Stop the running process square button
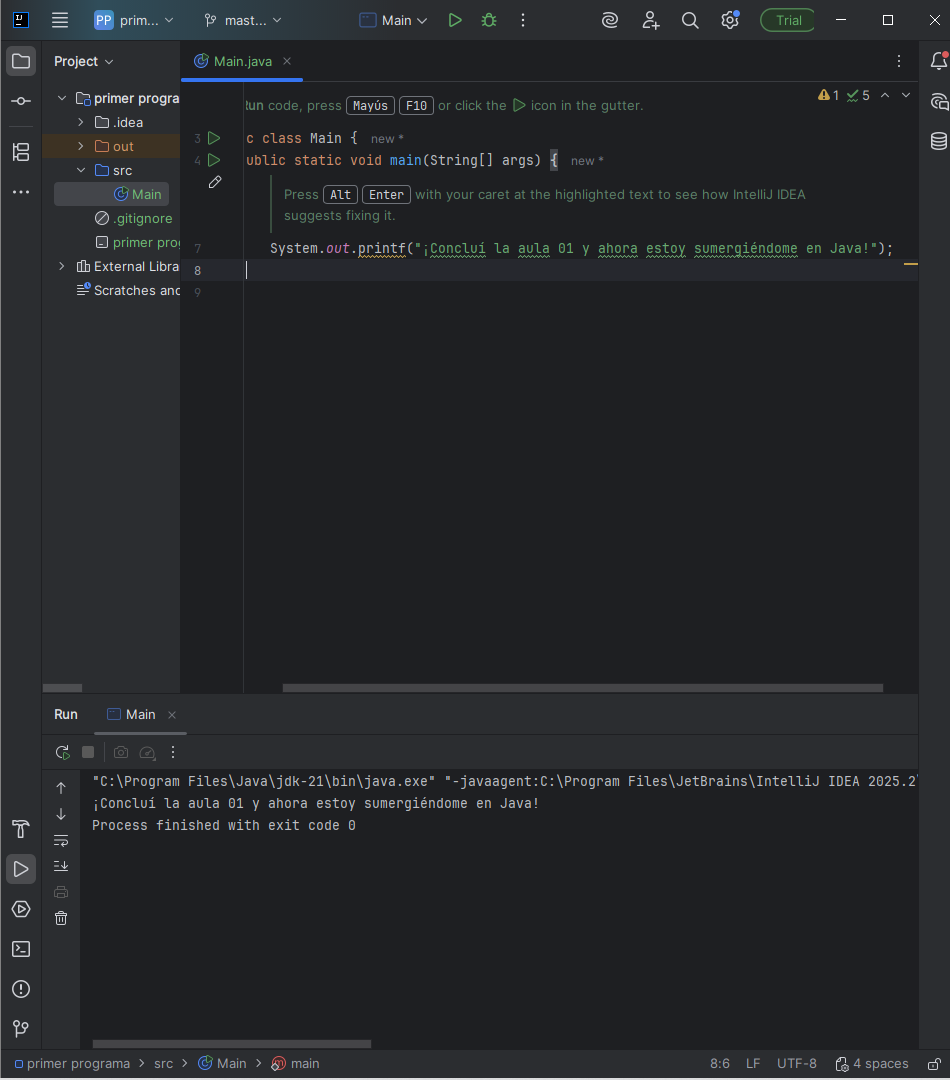The height and width of the screenshot is (1080, 950). coord(88,752)
